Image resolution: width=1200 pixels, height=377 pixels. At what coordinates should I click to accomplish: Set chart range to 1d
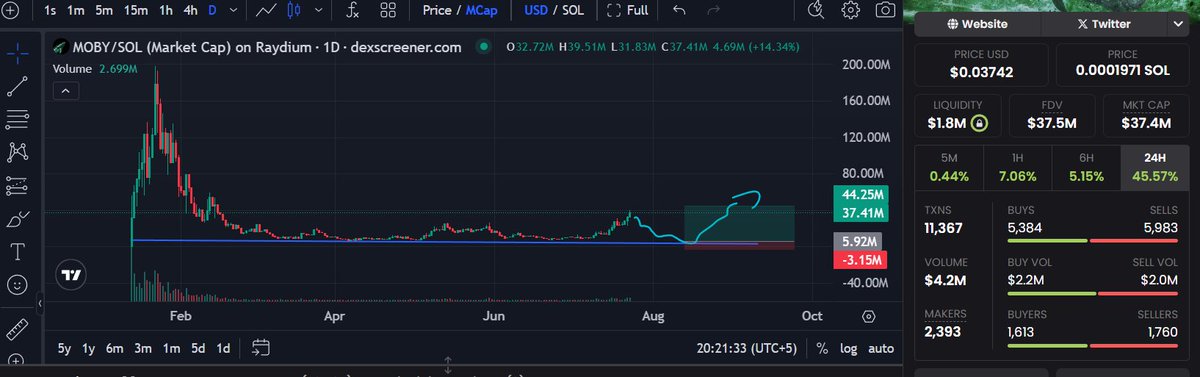(224, 349)
